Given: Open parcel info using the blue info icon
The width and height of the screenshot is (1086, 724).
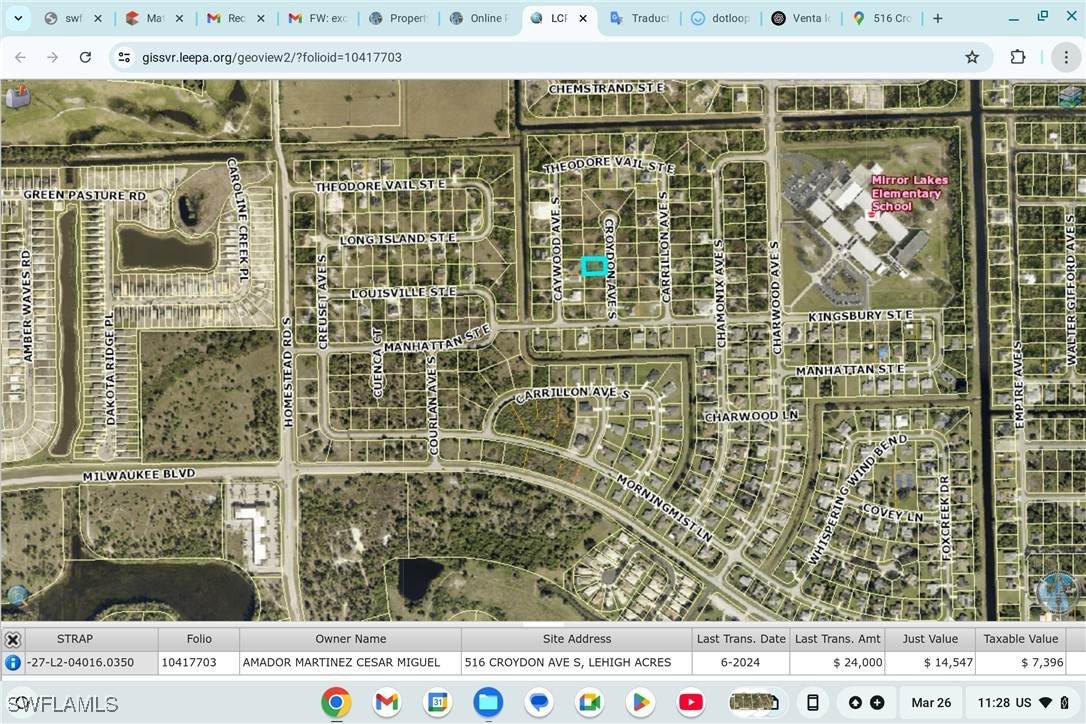Looking at the screenshot, I should pyautogui.click(x=13, y=662).
